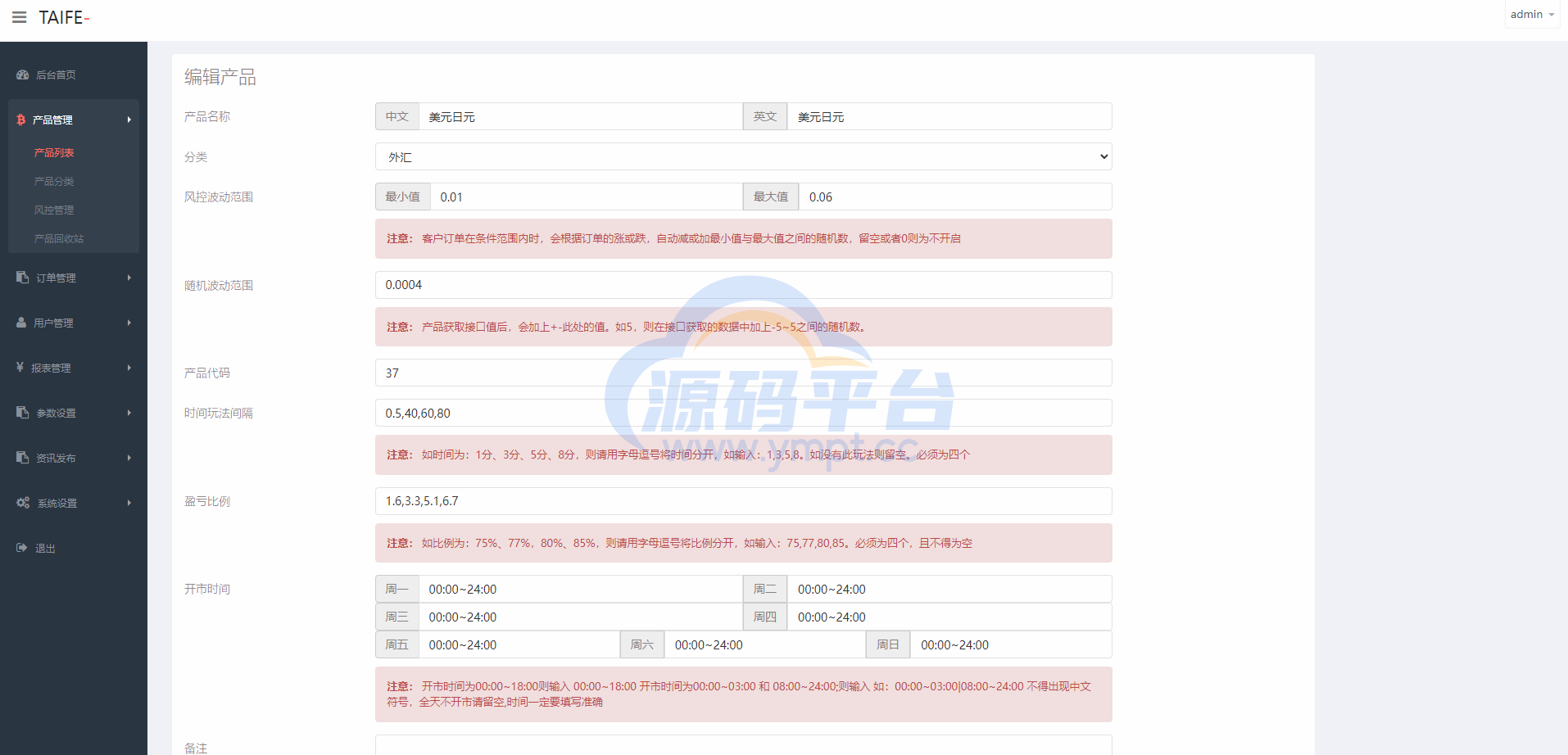Expand the 参数设置 arrow

(x=129, y=413)
